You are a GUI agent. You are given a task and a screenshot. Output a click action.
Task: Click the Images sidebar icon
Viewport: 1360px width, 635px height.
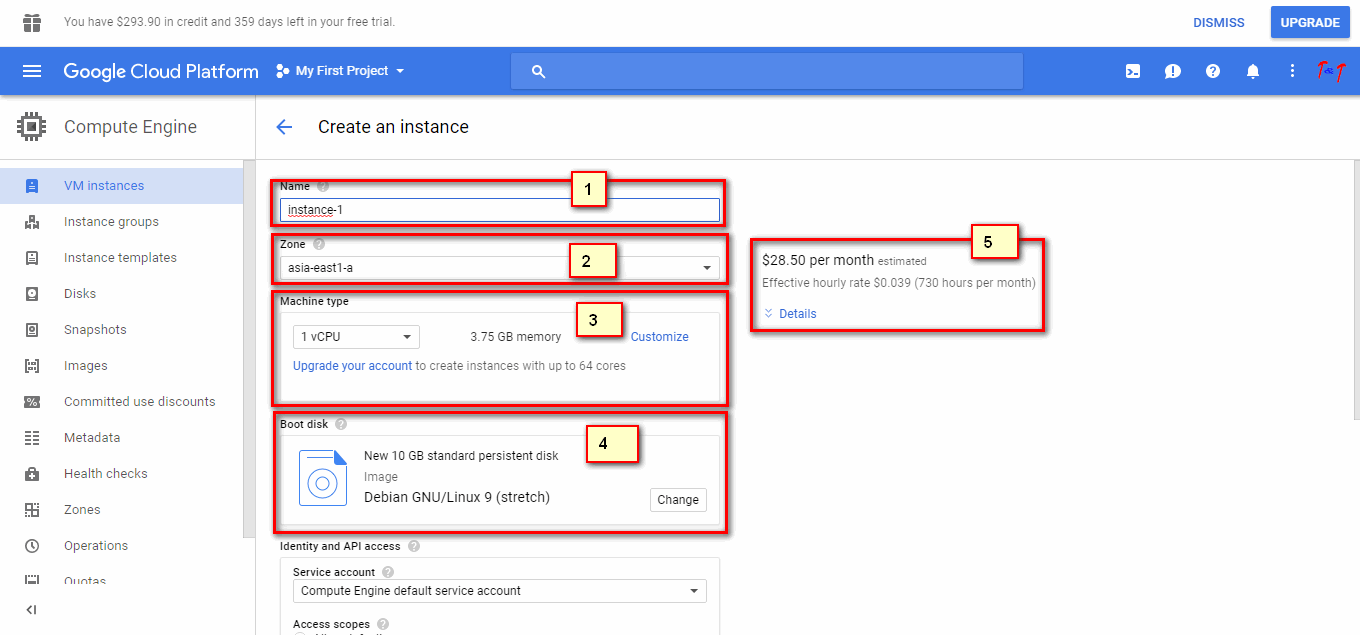[x=32, y=366]
